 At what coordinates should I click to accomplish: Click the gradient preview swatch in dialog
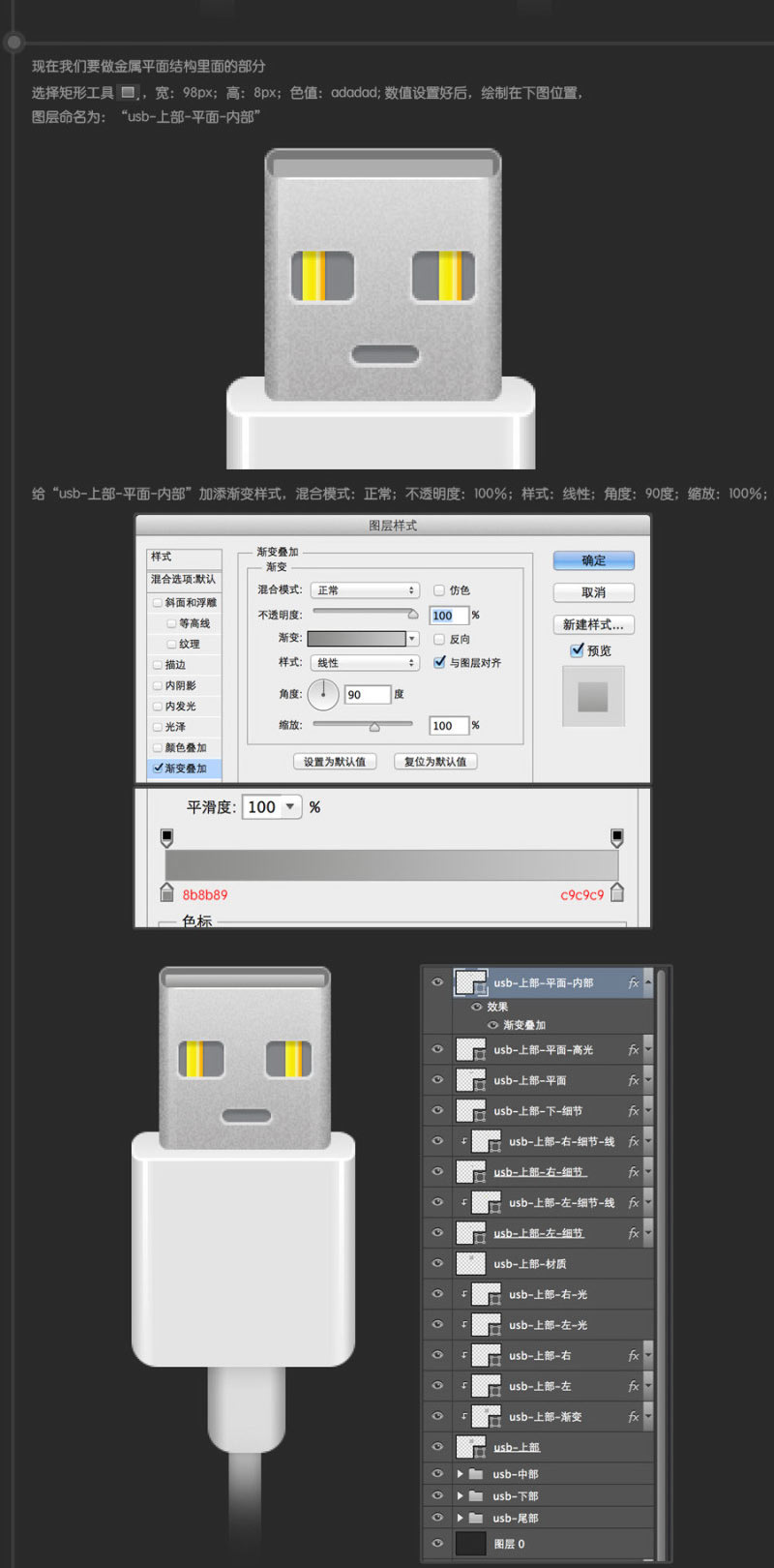[x=357, y=639]
